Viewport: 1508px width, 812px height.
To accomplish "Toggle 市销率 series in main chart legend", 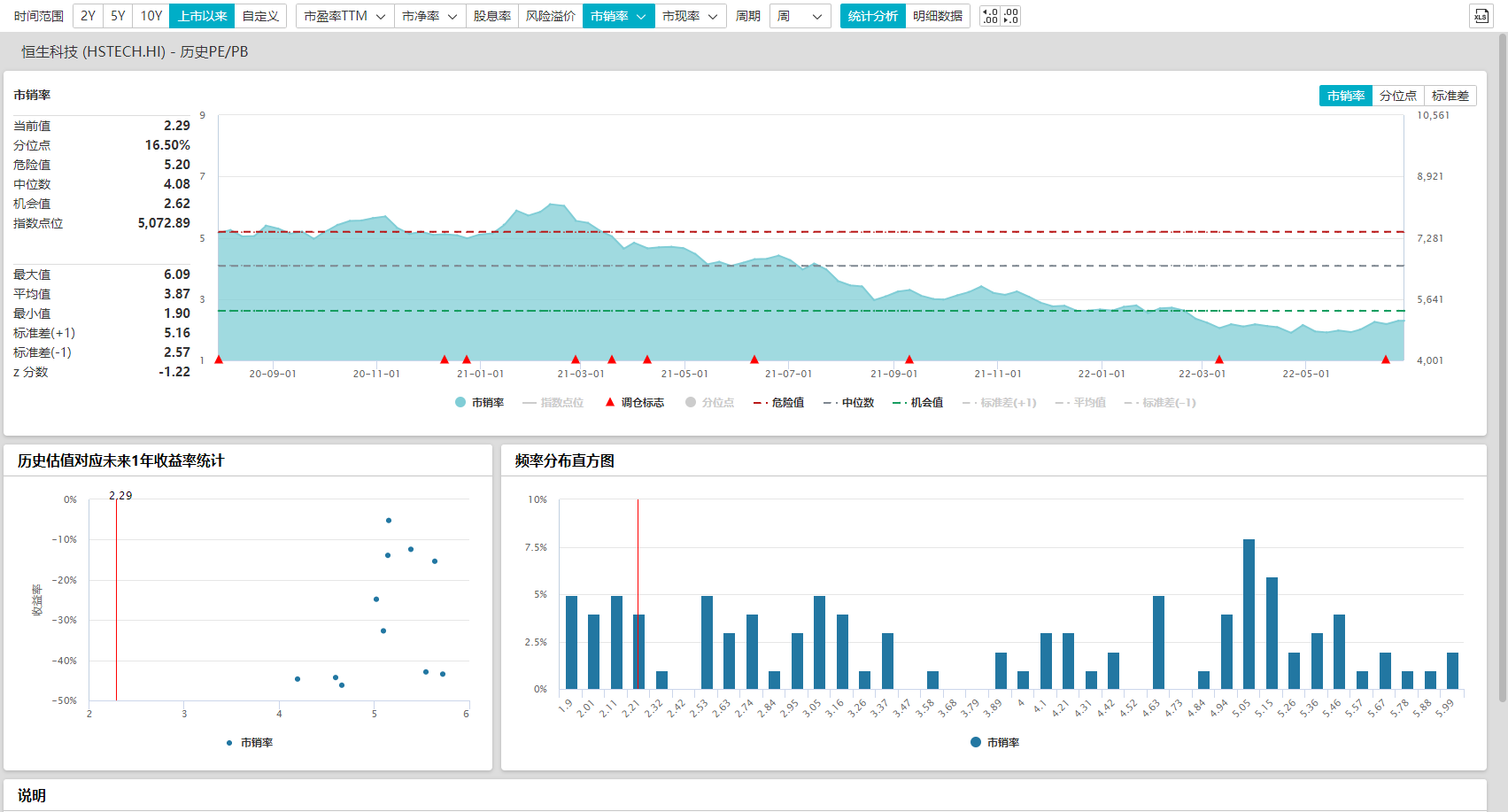I will click(479, 402).
